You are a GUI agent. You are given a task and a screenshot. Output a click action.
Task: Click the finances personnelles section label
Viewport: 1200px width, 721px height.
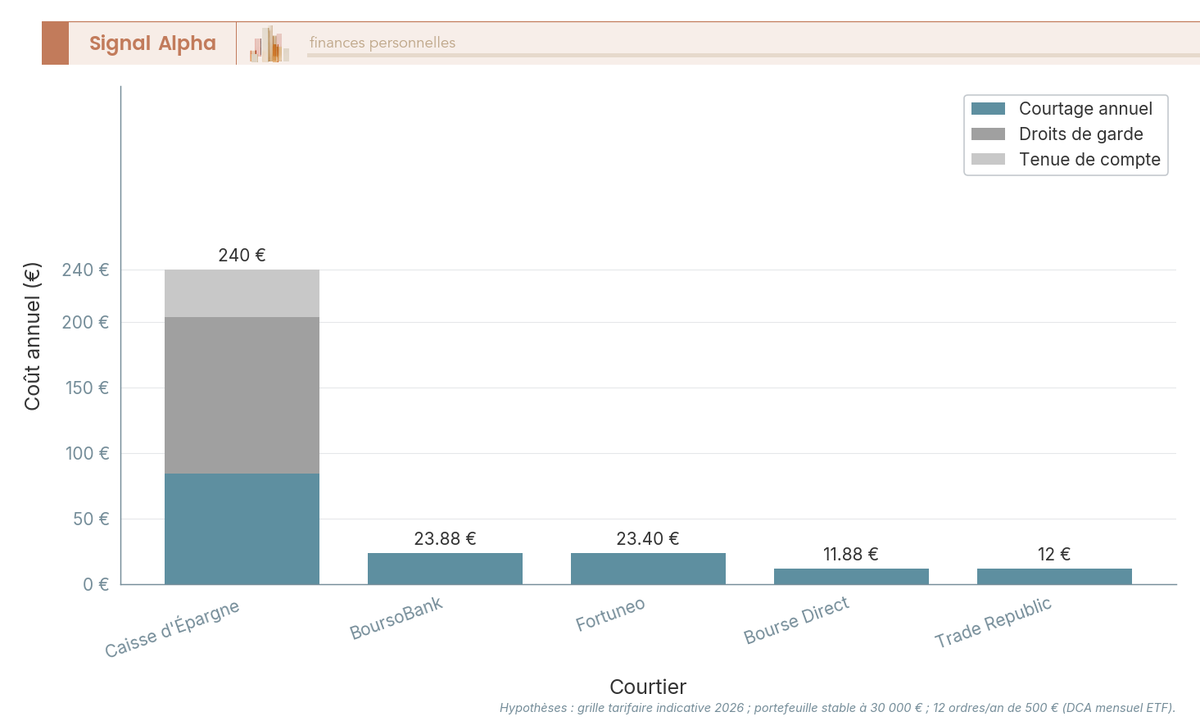pos(382,43)
